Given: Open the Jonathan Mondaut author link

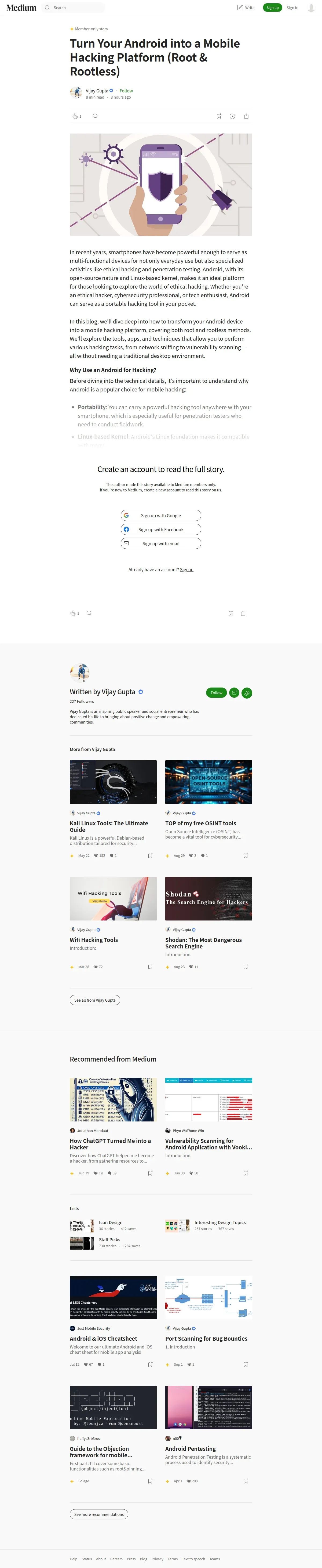Looking at the screenshot, I should pyautogui.click(x=92, y=1131).
